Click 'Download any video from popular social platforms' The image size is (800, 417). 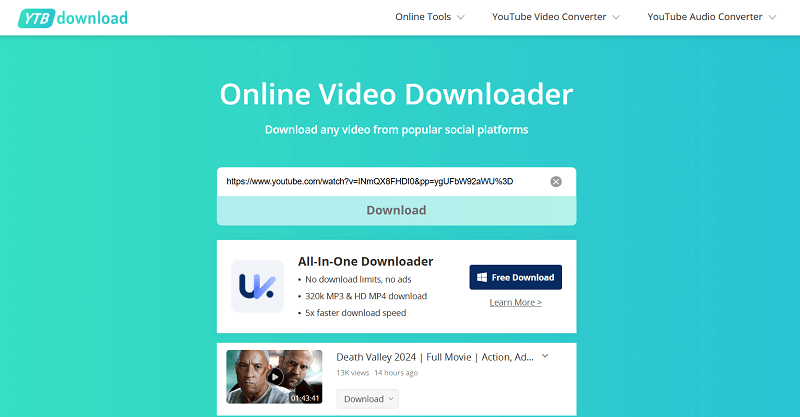(x=396, y=130)
